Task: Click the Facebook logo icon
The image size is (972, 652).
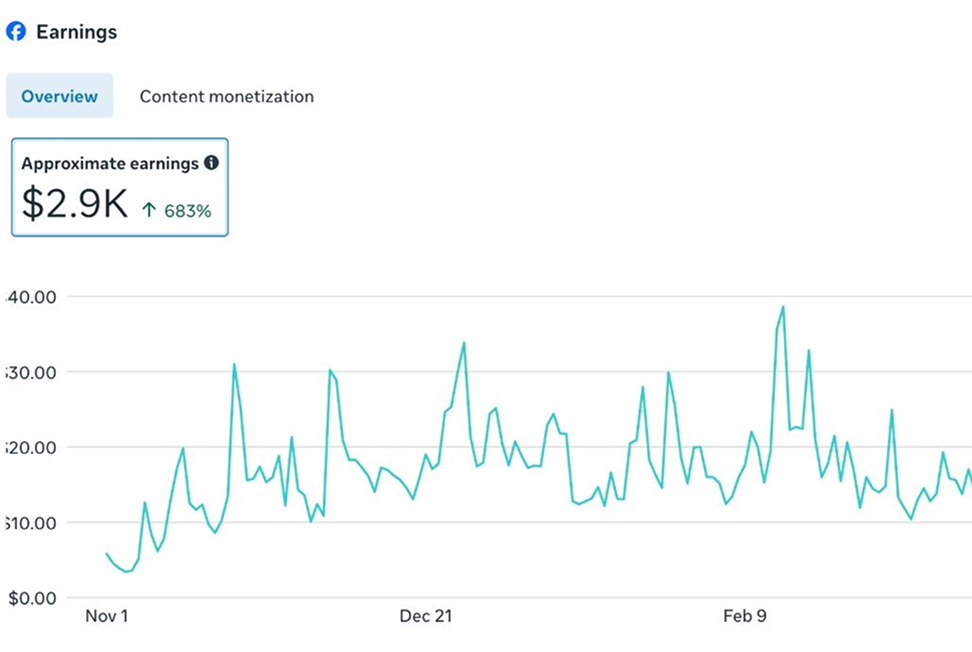Action: pos(16,31)
